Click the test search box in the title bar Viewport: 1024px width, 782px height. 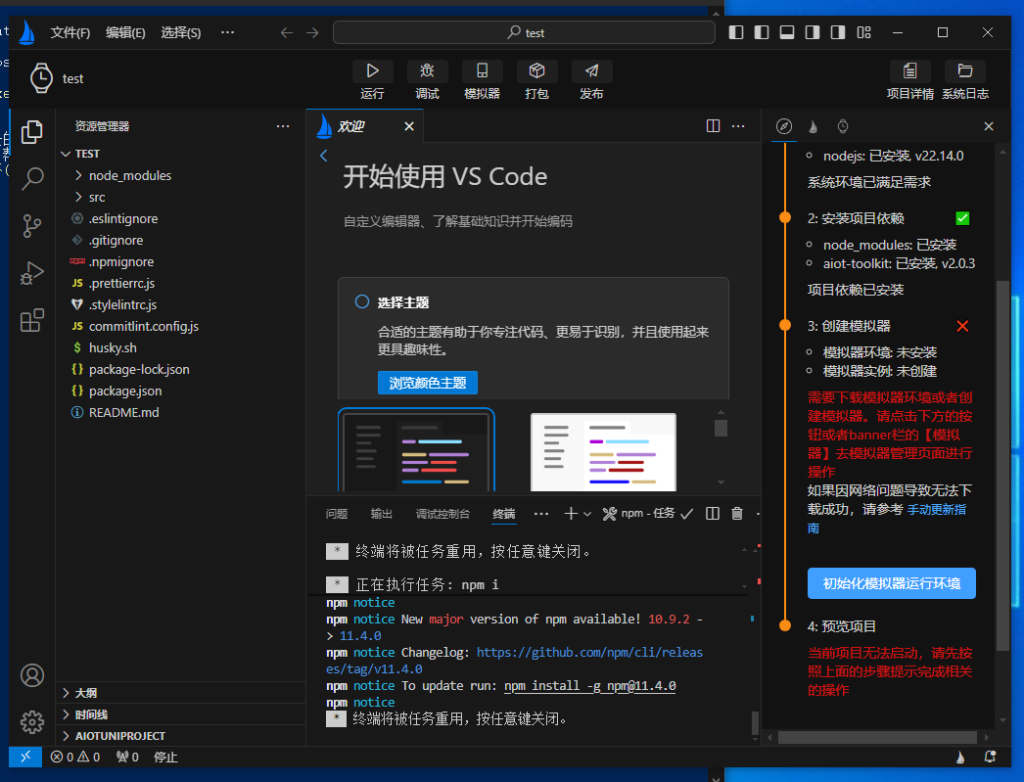(x=524, y=33)
